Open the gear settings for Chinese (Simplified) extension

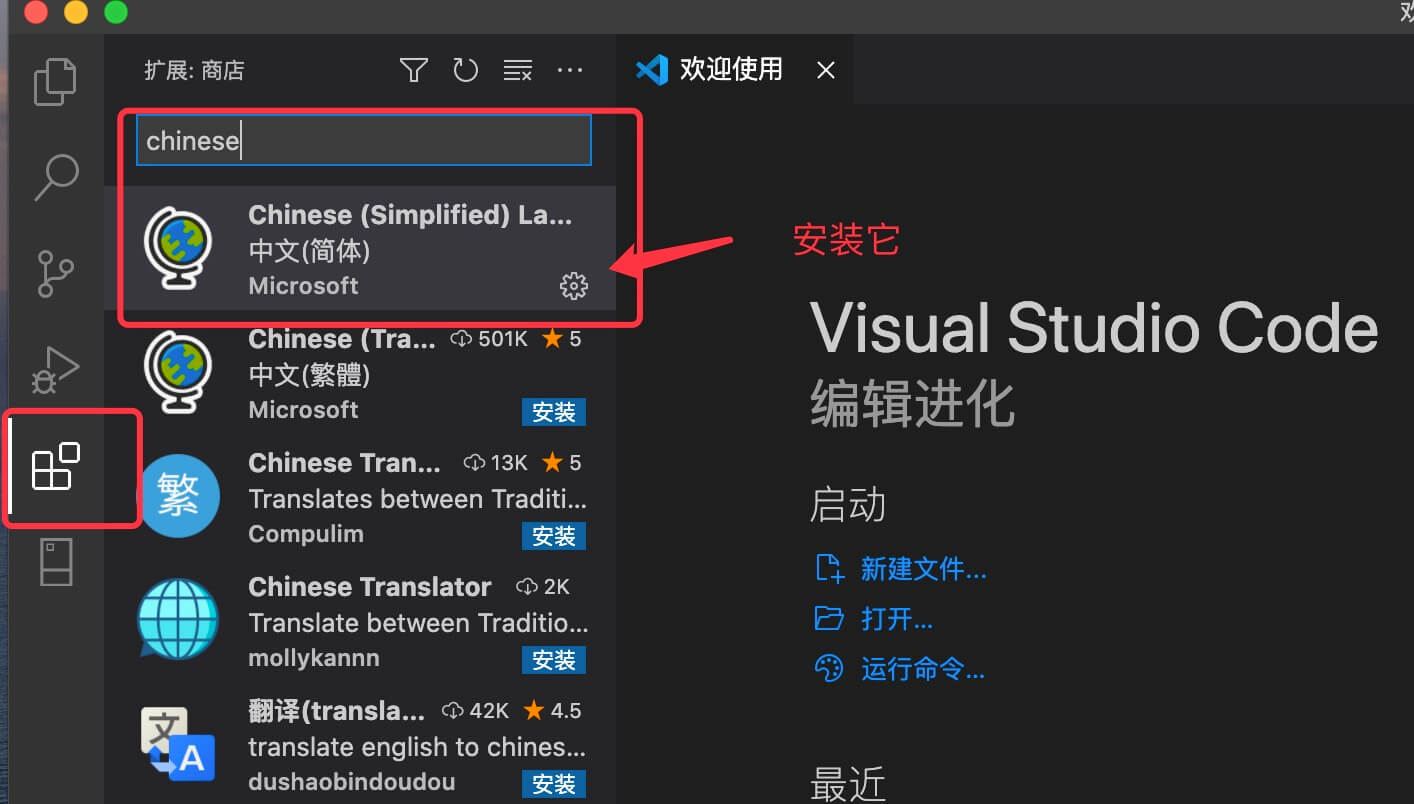(x=574, y=285)
